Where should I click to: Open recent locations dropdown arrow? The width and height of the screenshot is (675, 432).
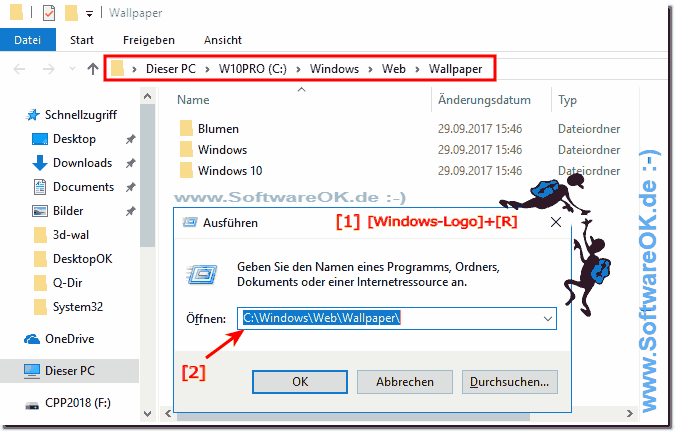point(72,69)
